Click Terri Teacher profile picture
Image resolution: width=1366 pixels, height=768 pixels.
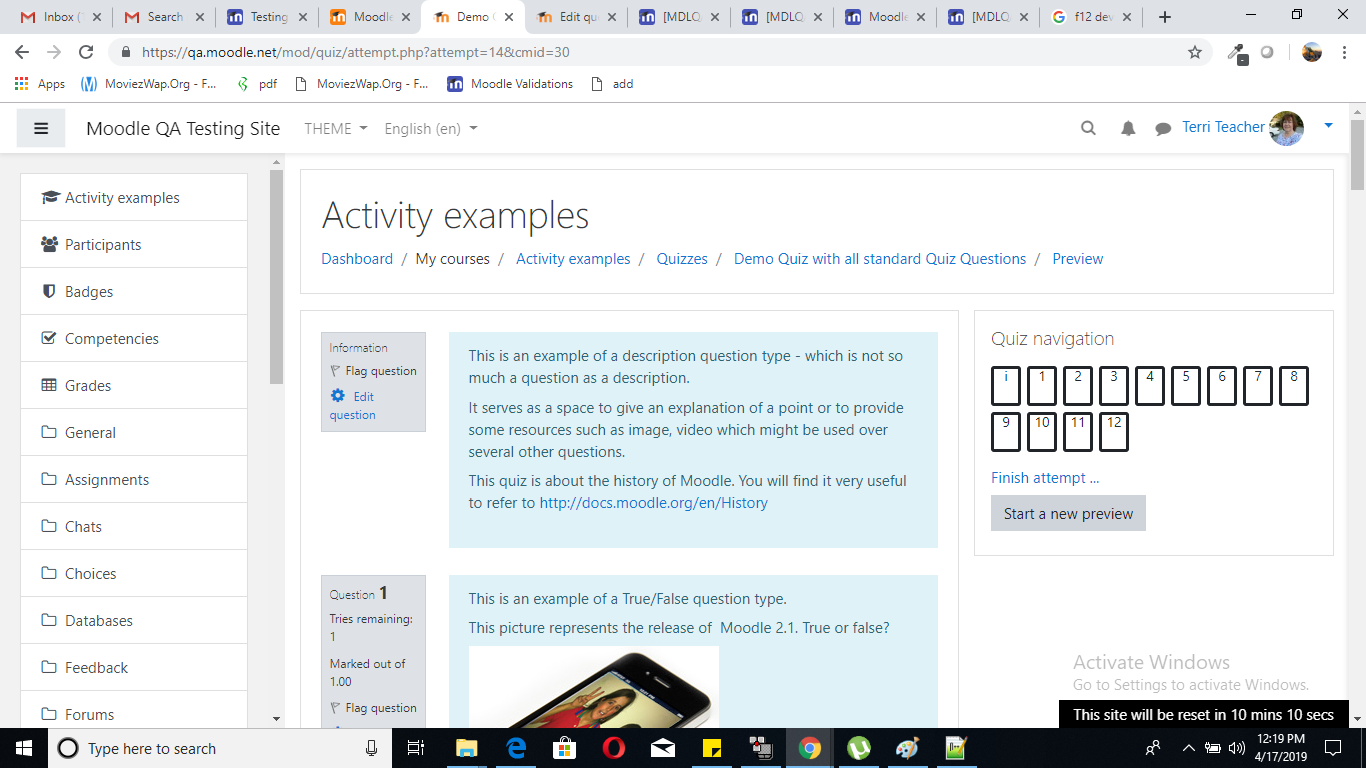click(1286, 128)
